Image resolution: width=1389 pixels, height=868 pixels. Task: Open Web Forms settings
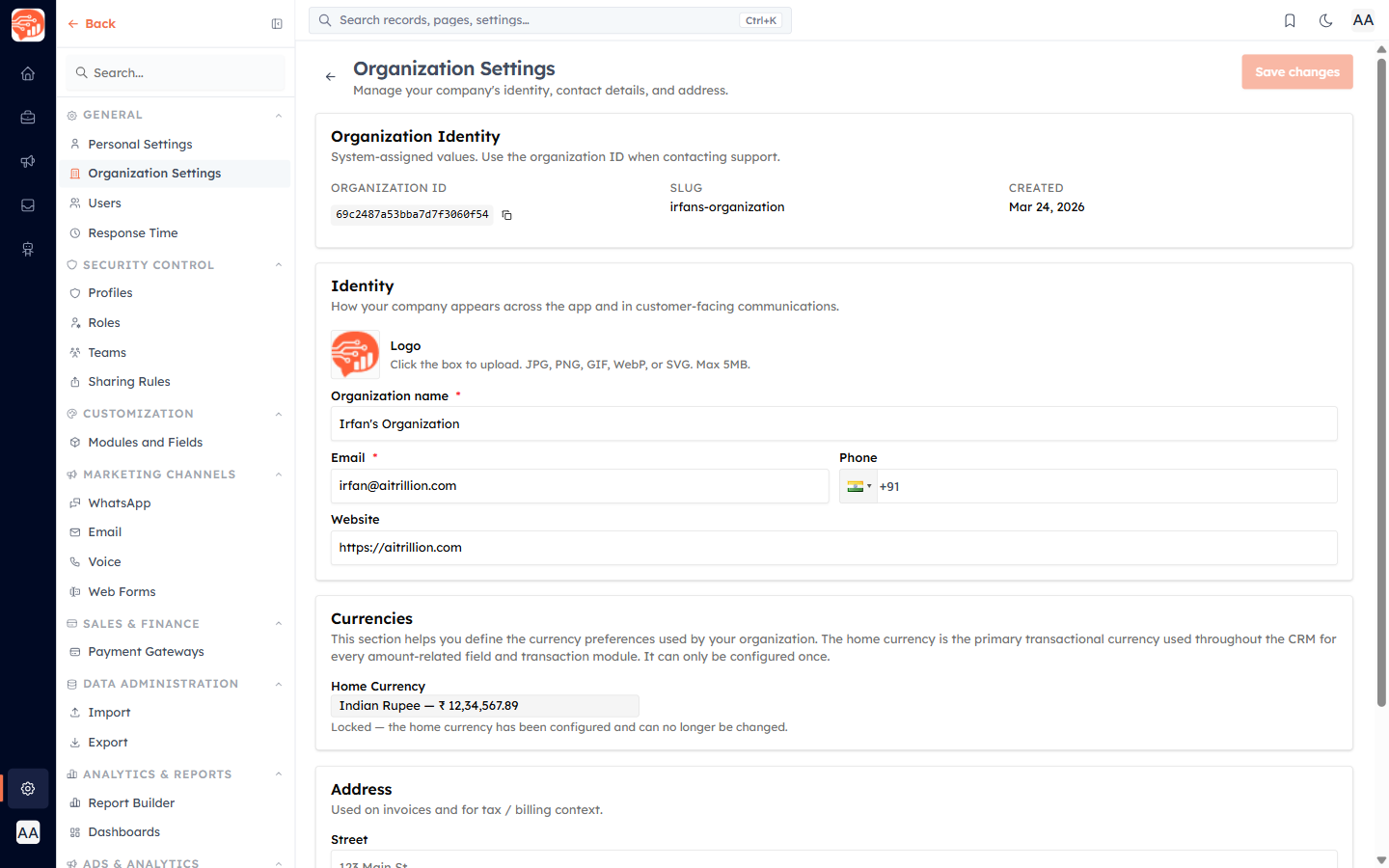pyautogui.click(x=176, y=592)
